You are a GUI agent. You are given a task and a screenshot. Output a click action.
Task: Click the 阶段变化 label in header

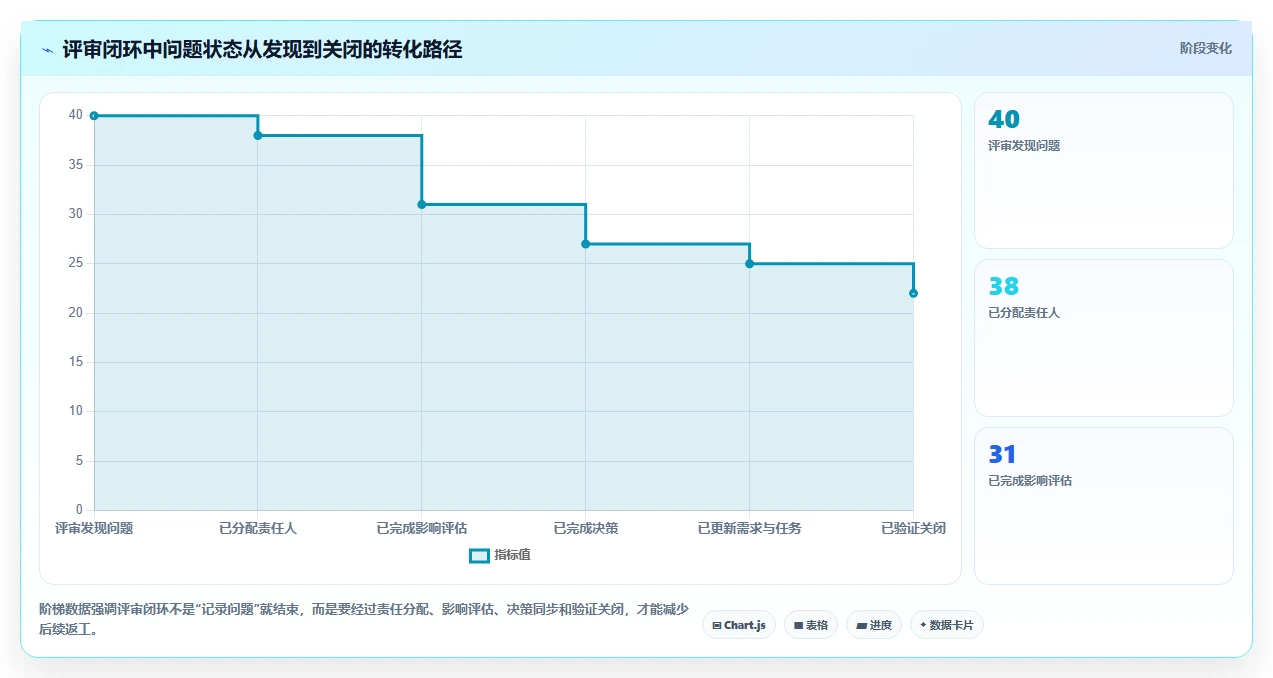[x=1206, y=48]
